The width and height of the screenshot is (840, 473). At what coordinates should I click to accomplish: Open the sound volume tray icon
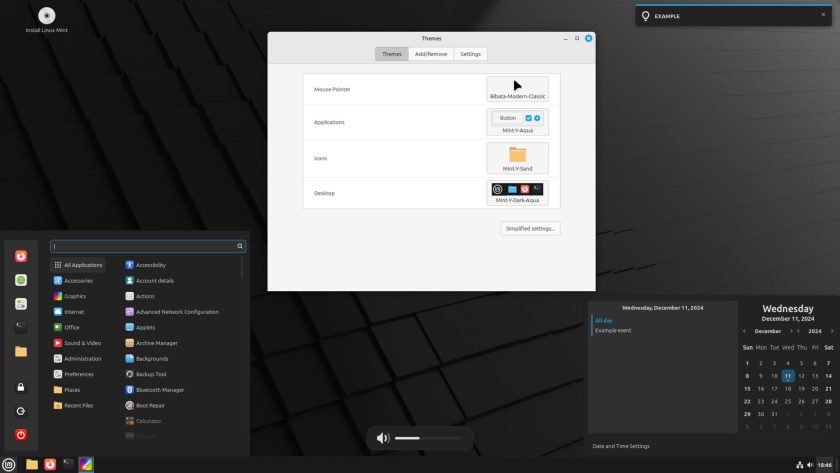click(x=810, y=465)
